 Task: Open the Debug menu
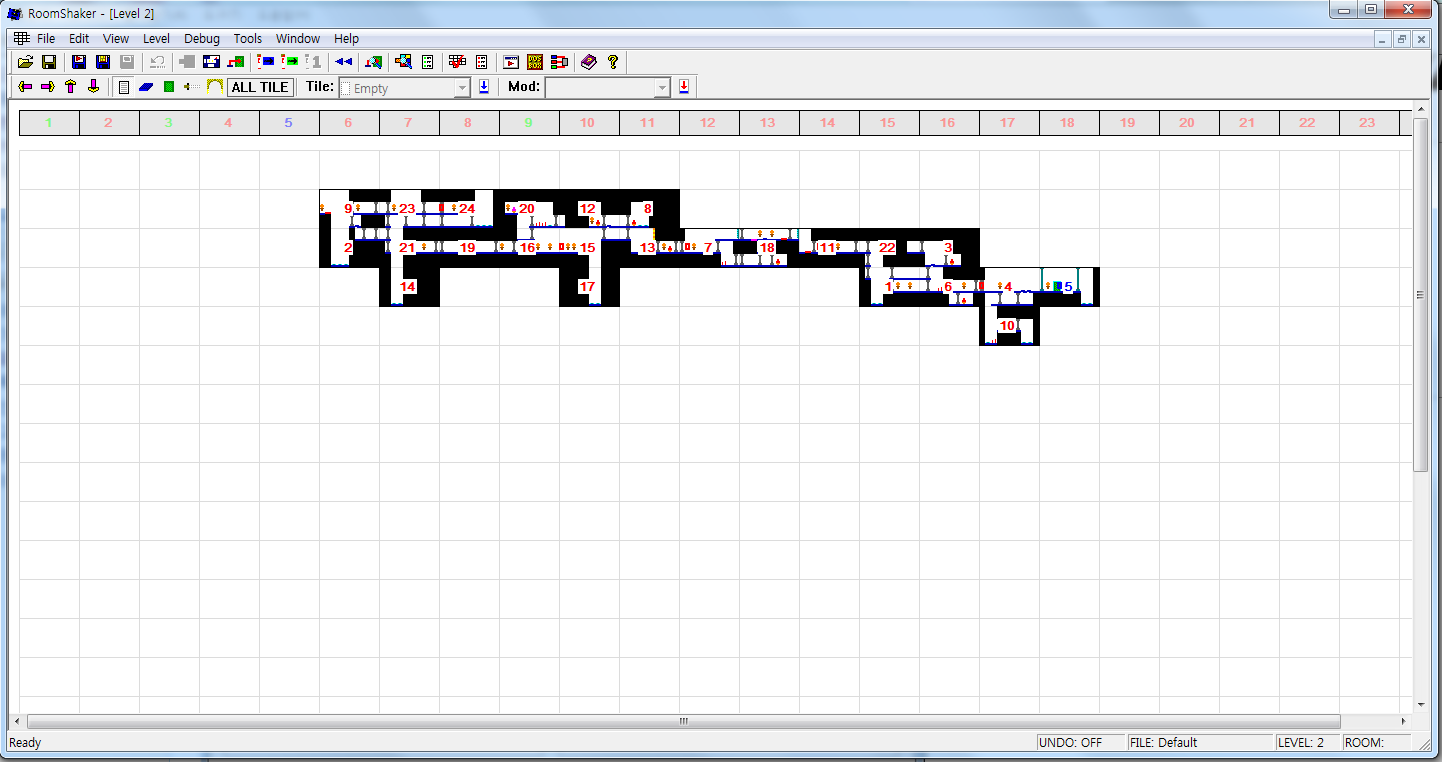tap(202, 39)
